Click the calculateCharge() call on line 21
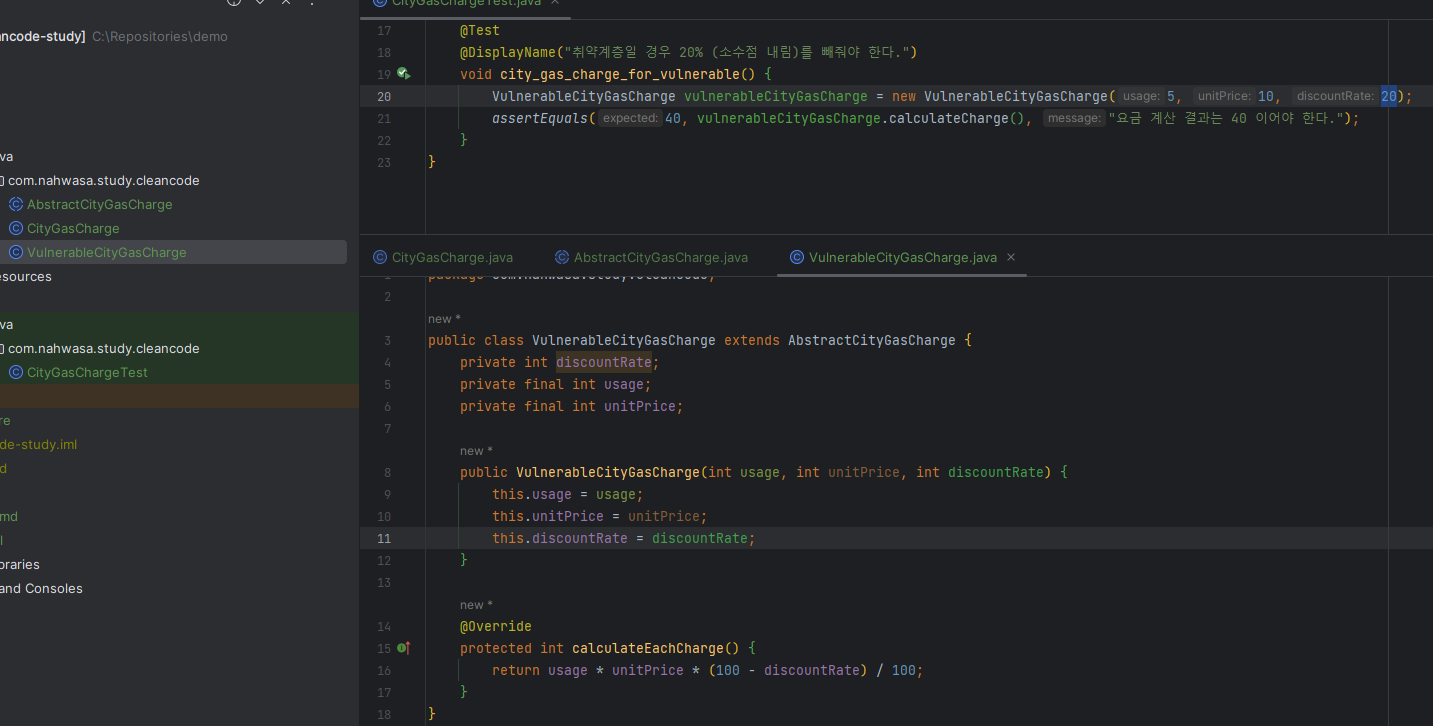The height and width of the screenshot is (726, 1433). point(957,118)
